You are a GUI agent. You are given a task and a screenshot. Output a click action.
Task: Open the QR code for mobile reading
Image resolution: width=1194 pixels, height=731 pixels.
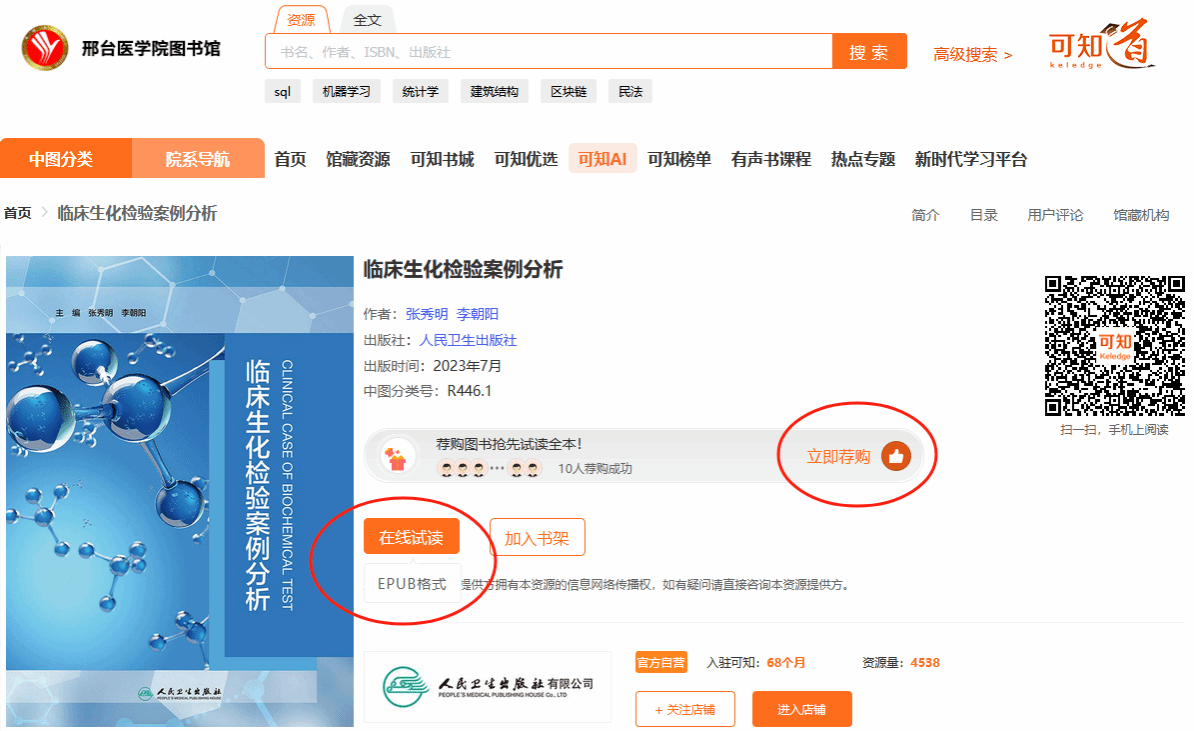tap(1115, 346)
